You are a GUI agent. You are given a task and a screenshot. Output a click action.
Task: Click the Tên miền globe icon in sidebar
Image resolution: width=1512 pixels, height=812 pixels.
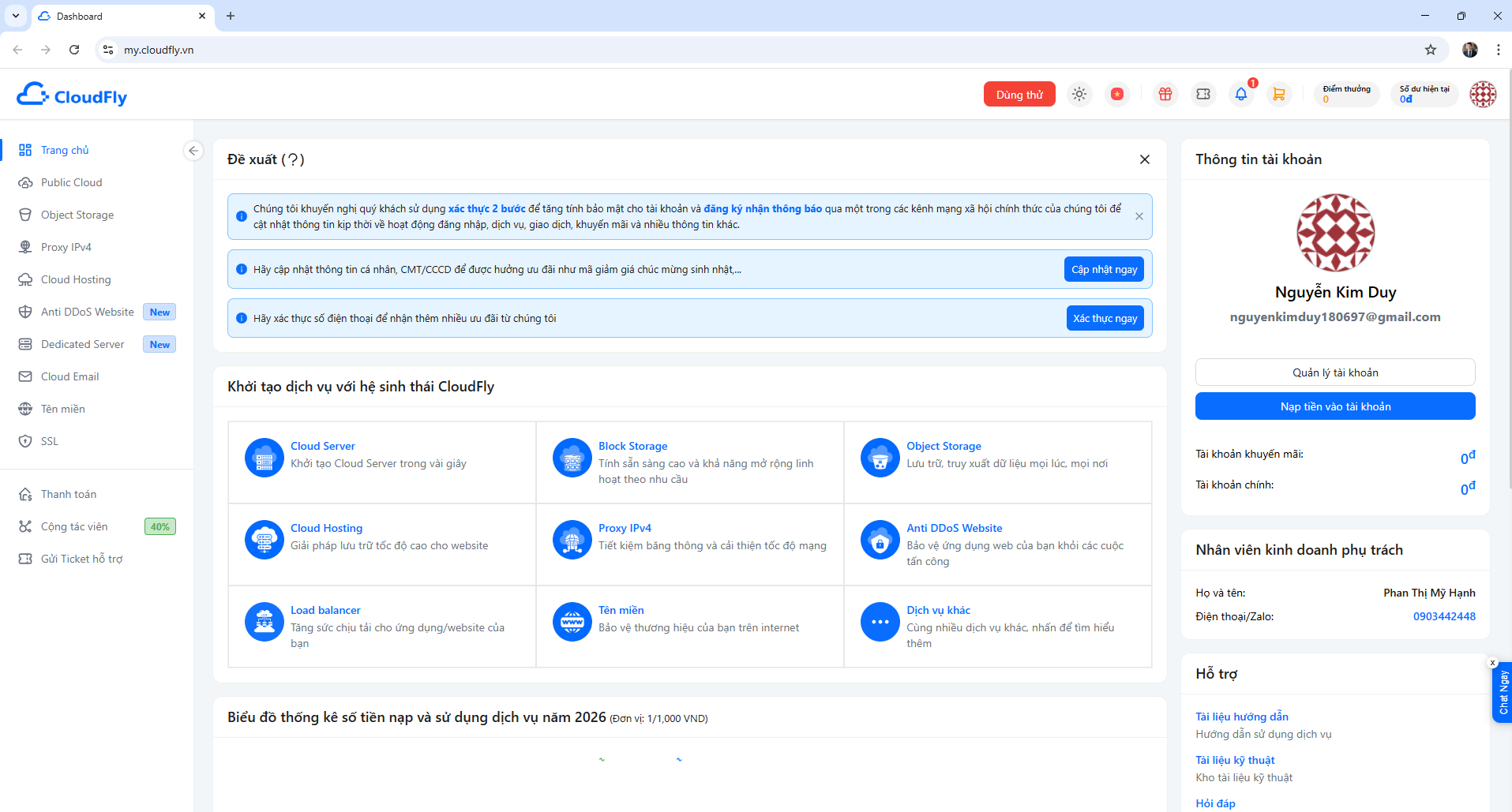click(25, 409)
